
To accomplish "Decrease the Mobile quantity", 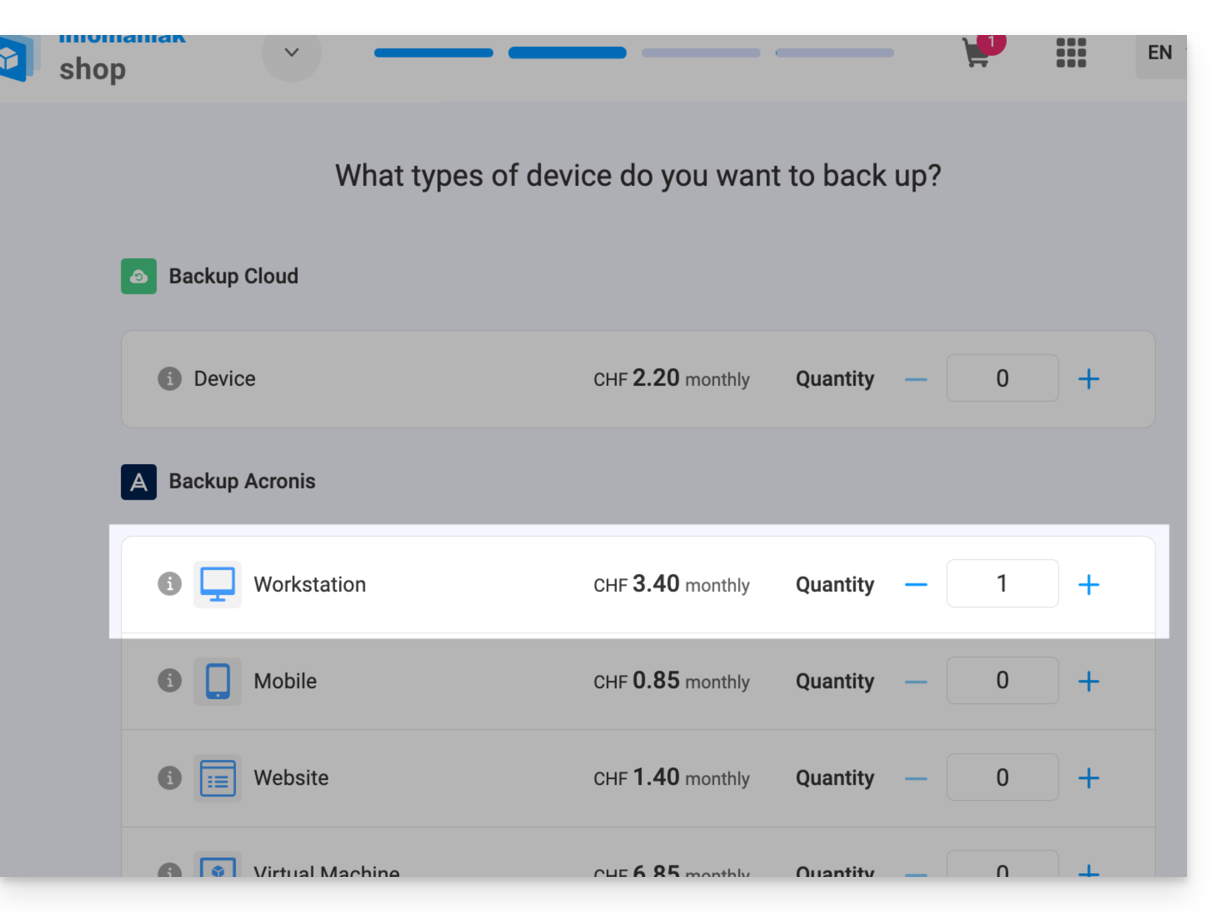I will click(916, 682).
